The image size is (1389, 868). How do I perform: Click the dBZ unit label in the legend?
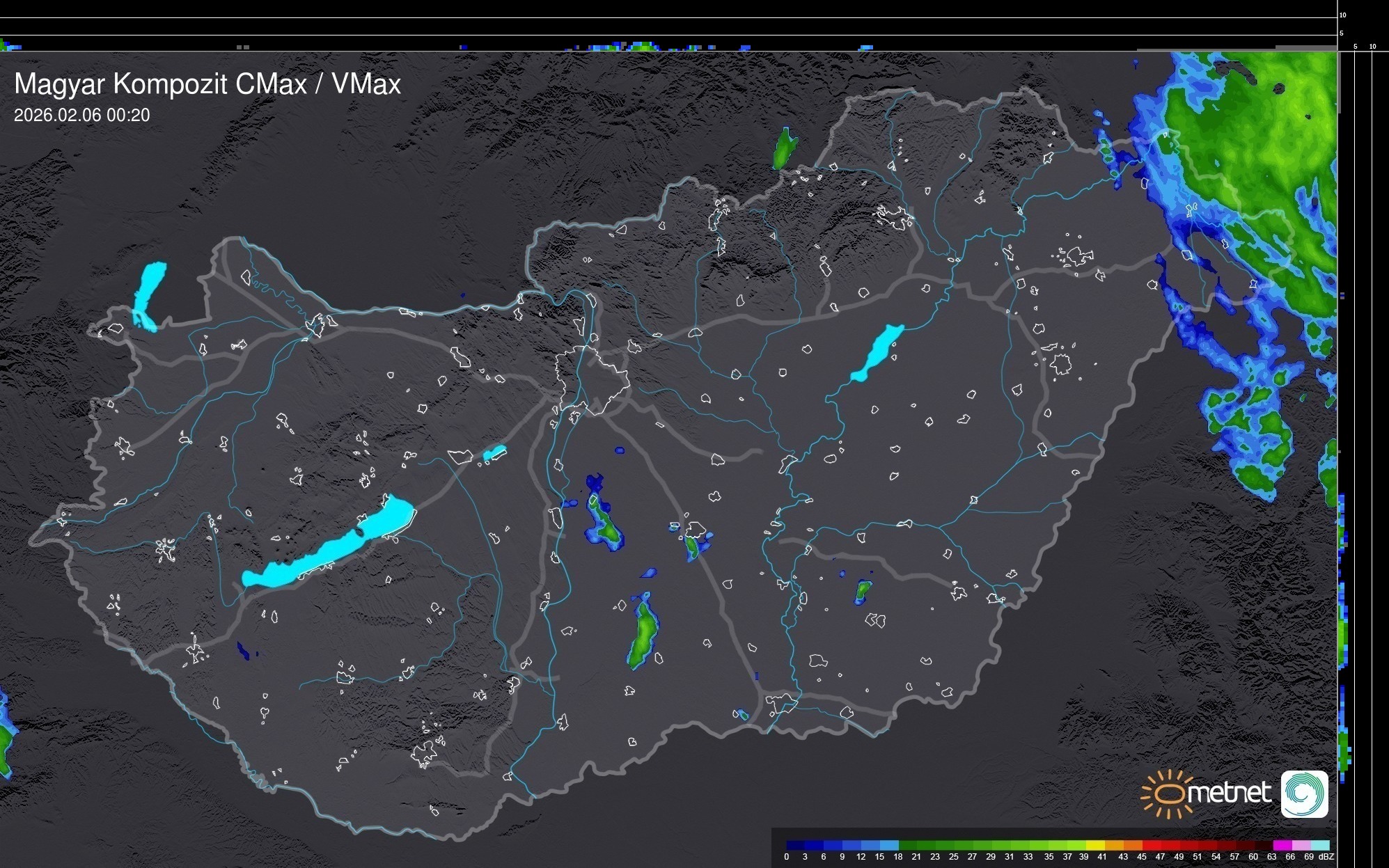[x=1326, y=857]
